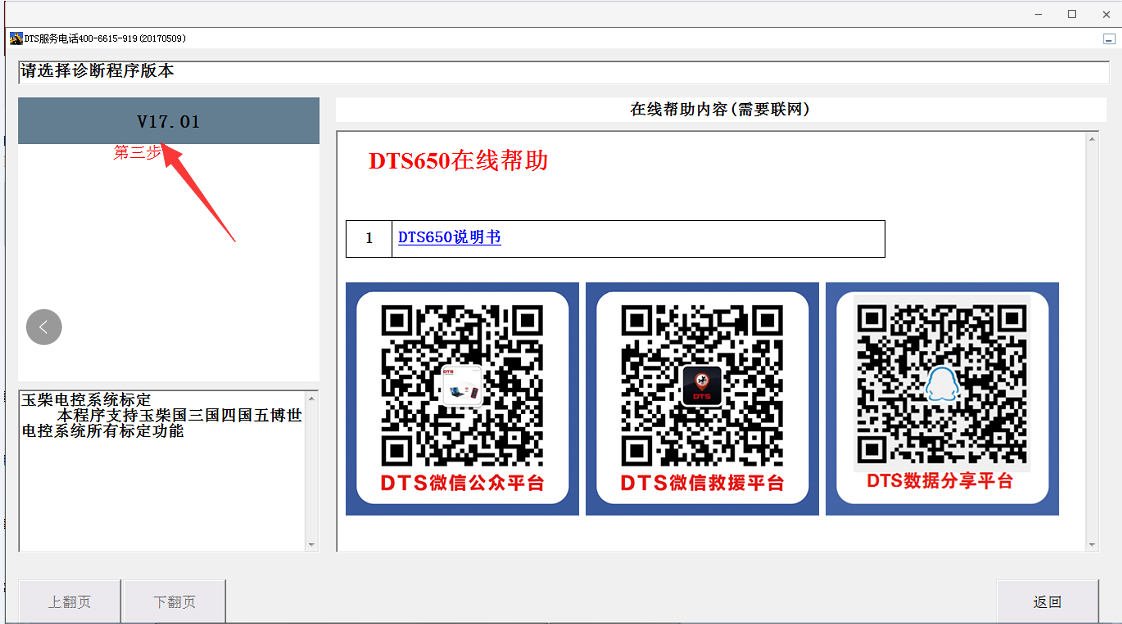Viewport: 1122px width, 624px height.
Task: Open the DTS650说明书 link
Action: 449,238
